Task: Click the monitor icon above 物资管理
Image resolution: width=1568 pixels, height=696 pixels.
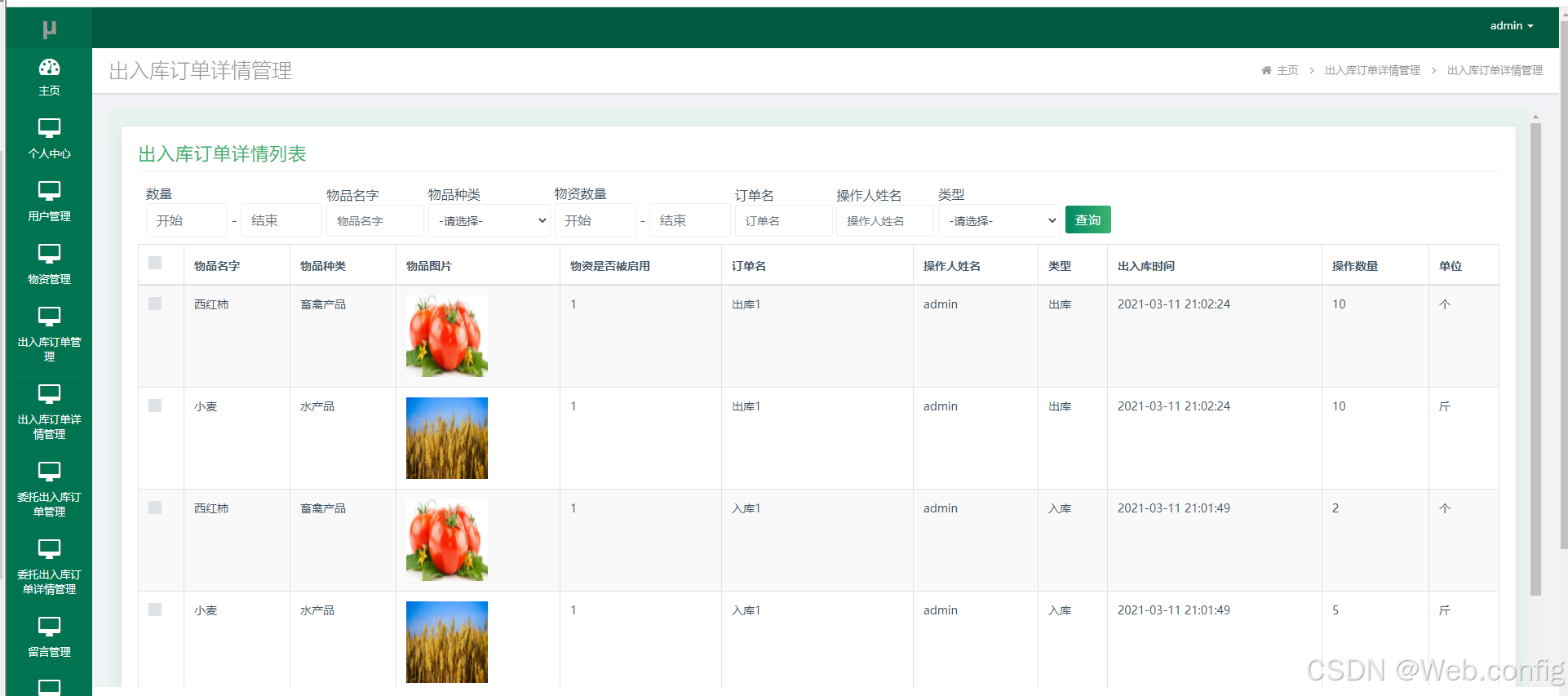Action: (49, 254)
